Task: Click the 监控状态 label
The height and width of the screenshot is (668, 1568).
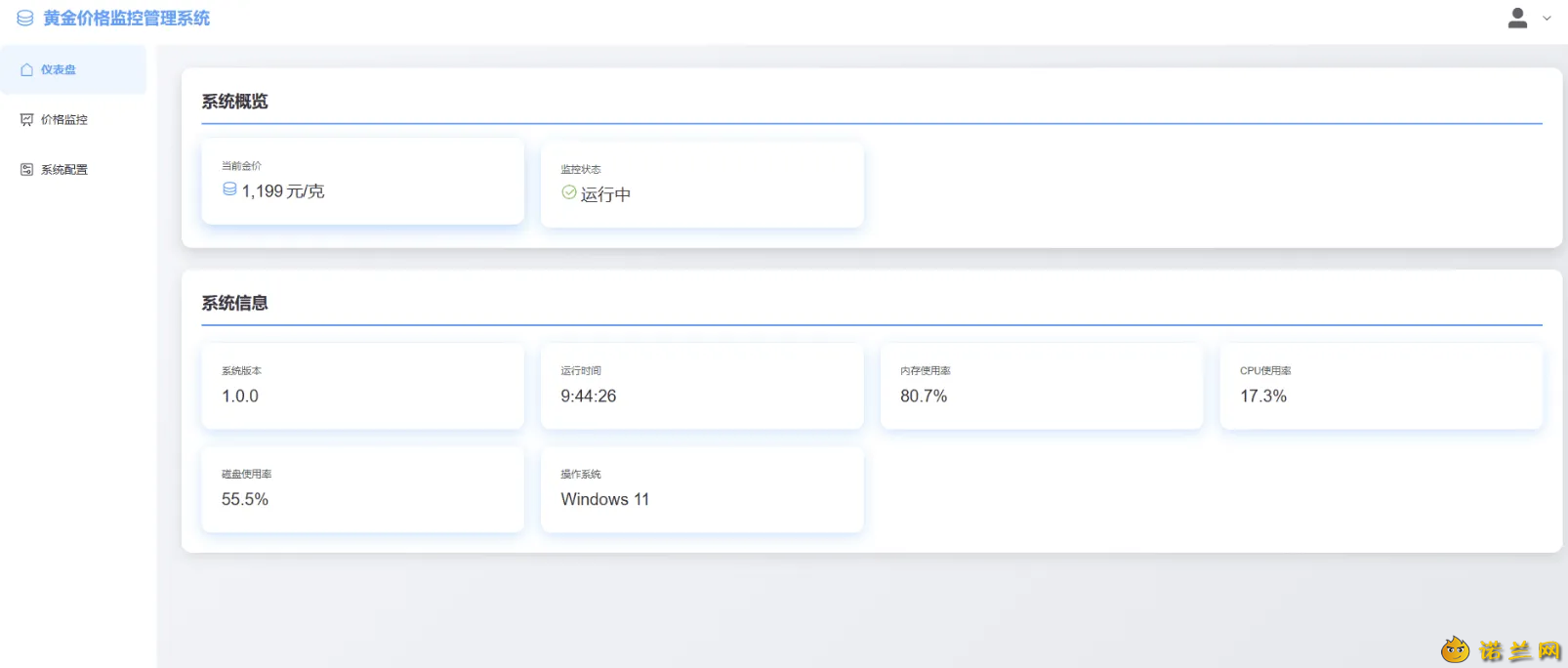Action: pyautogui.click(x=581, y=170)
